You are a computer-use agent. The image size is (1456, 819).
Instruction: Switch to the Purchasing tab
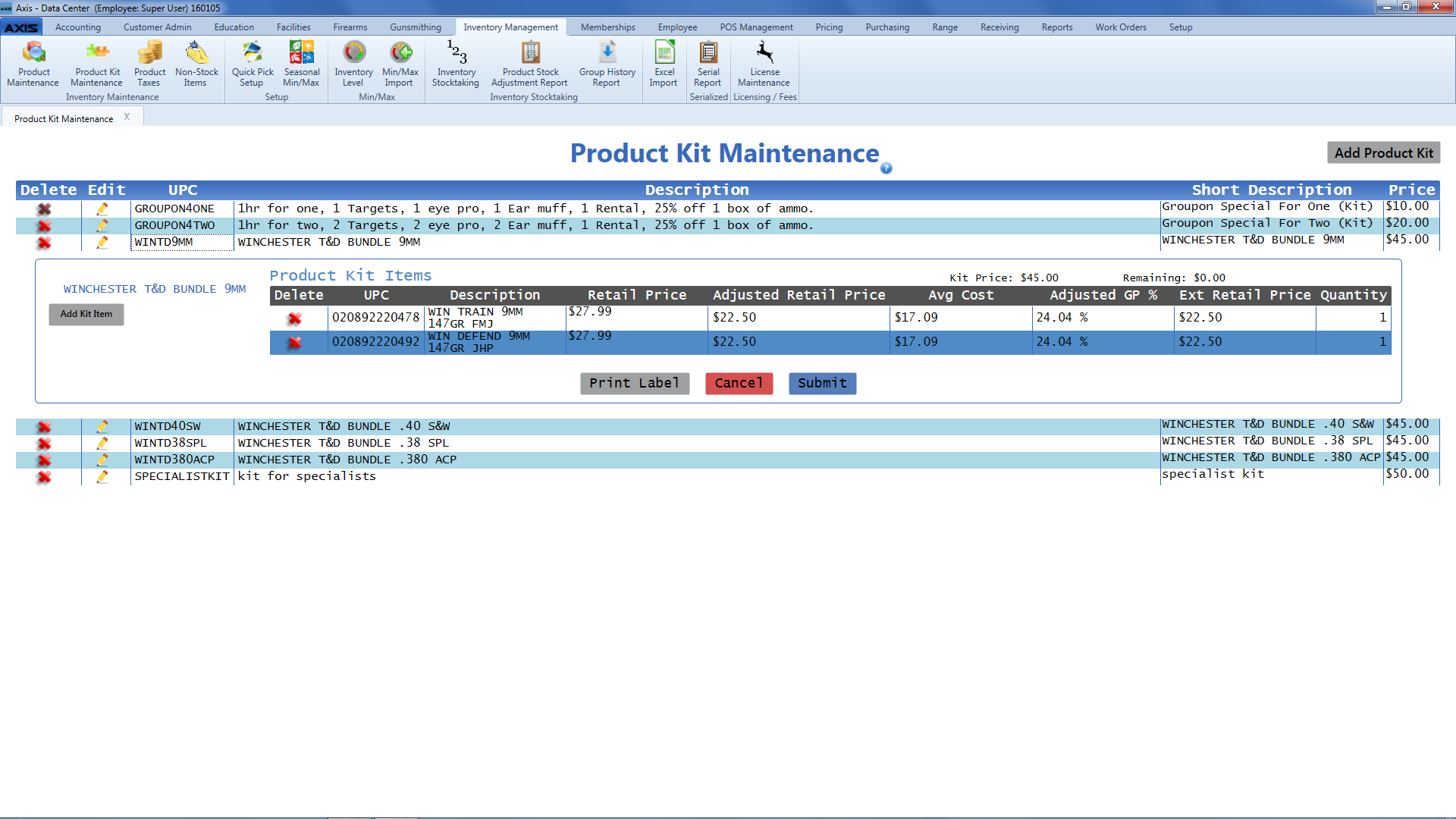pyautogui.click(x=887, y=27)
